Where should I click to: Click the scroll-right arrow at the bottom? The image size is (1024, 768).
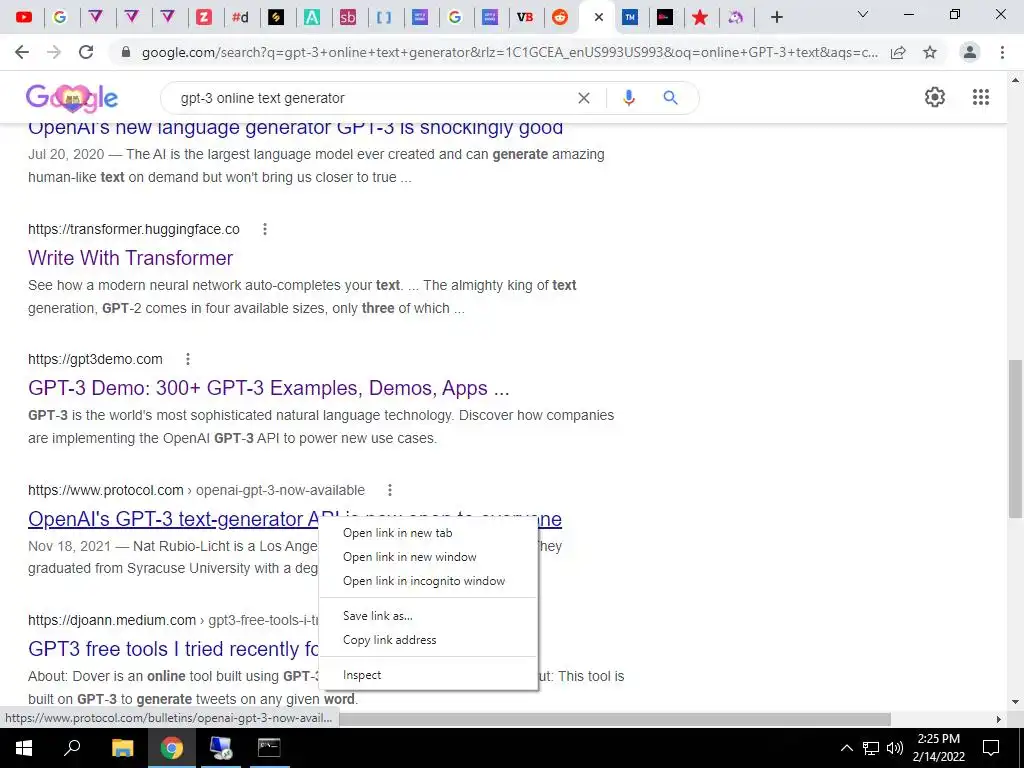[999, 719]
